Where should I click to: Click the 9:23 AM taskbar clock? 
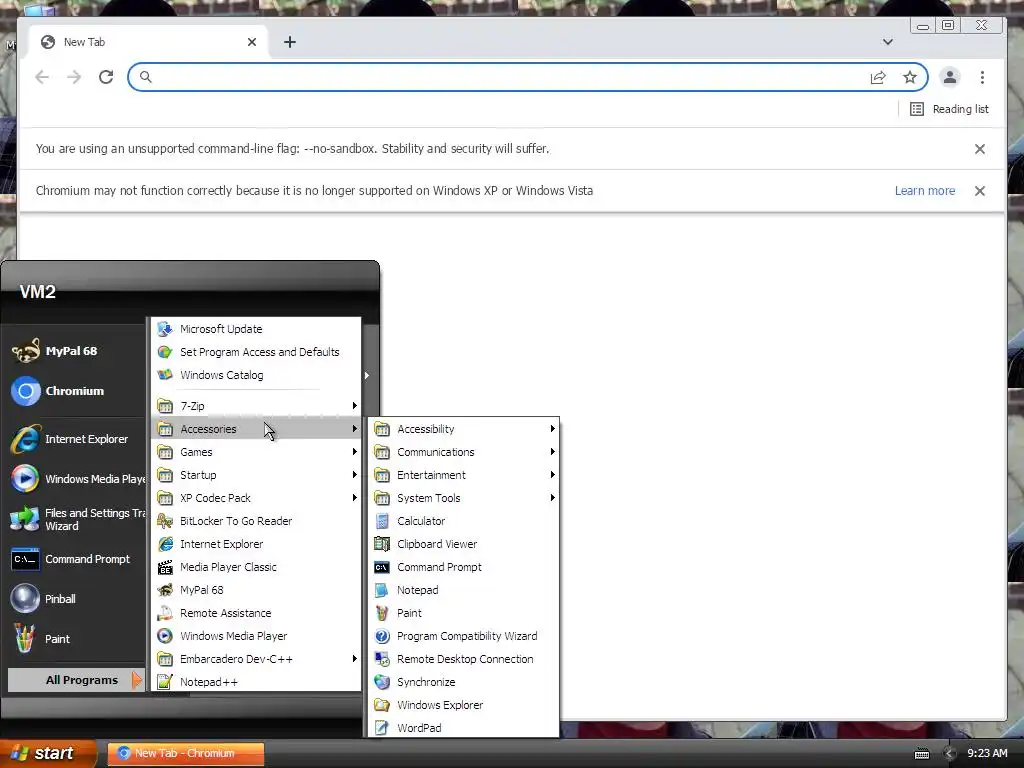coord(987,753)
